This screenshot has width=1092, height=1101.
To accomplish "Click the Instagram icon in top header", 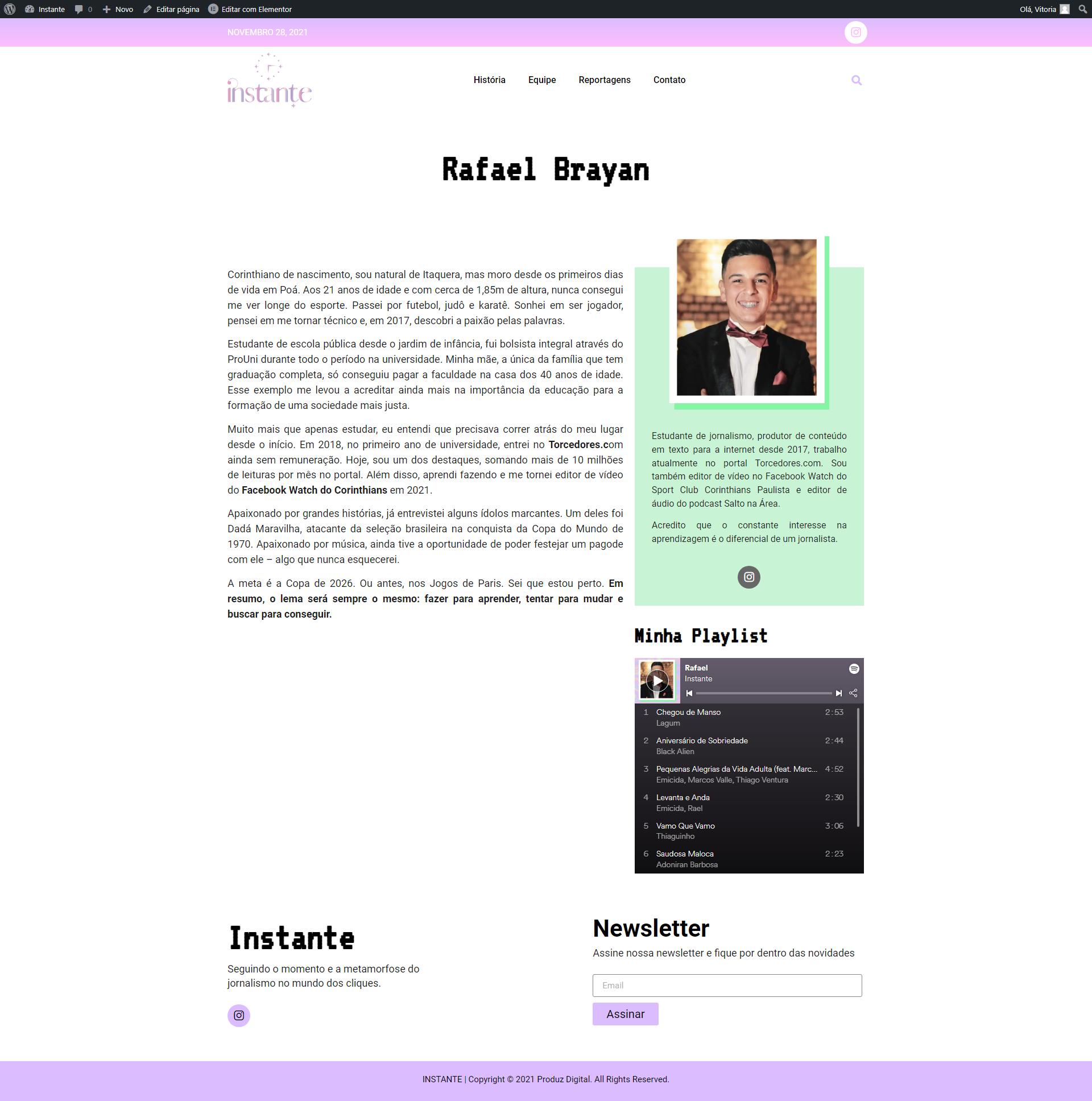I will pos(855,32).
